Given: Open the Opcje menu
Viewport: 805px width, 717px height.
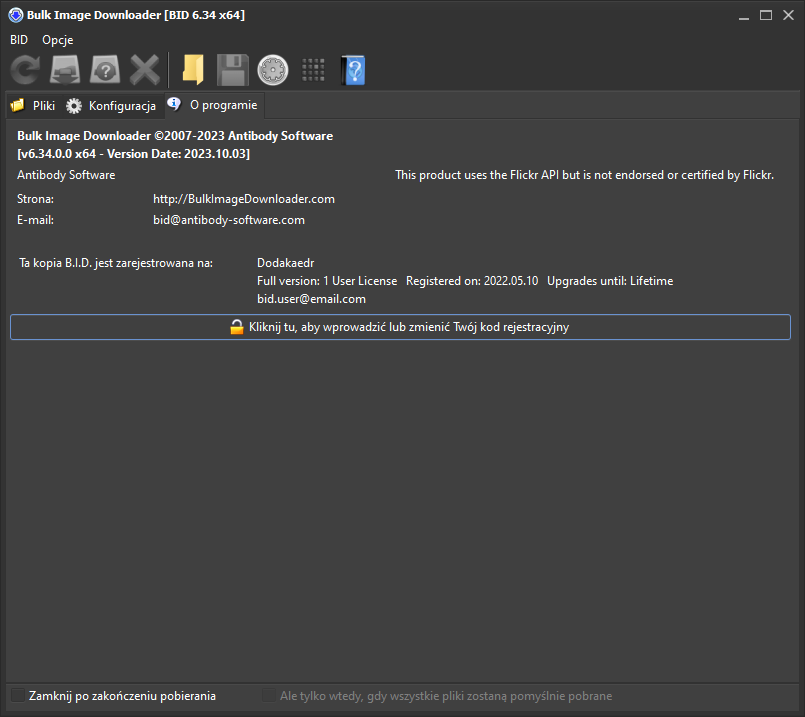Looking at the screenshot, I should (x=58, y=40).
